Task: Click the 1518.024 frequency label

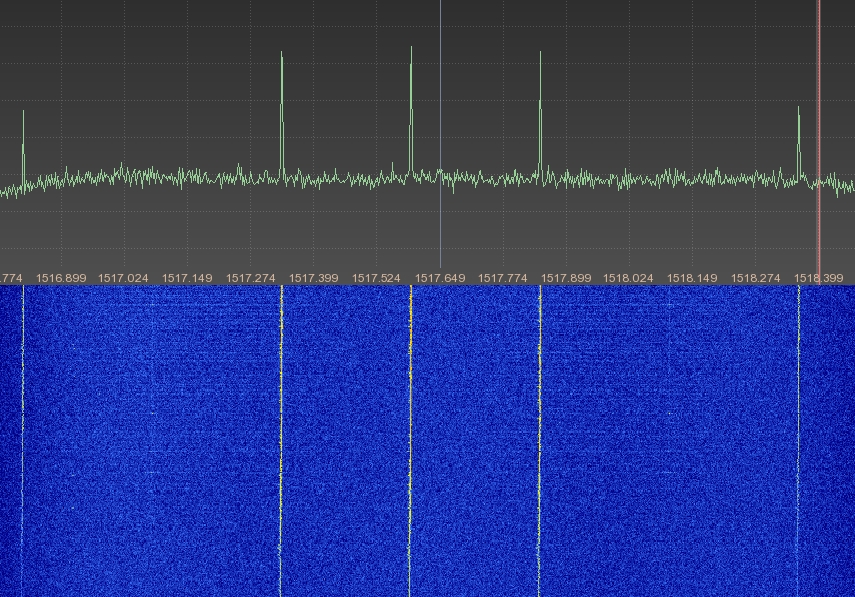Action: [629, 277]
